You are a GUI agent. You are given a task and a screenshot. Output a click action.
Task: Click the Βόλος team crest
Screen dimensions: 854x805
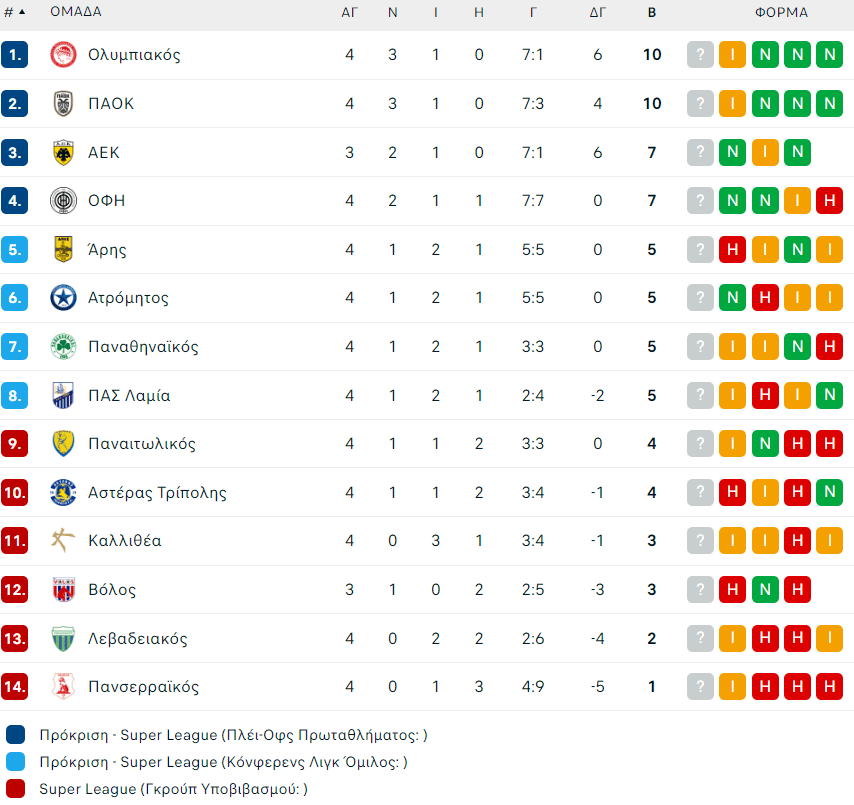coord(63,590)
